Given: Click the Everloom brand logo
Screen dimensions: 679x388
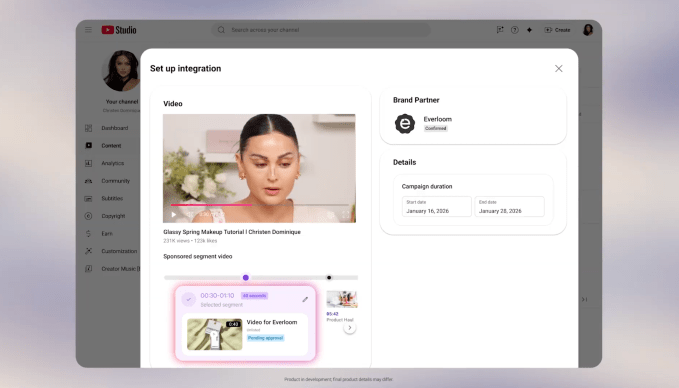Looking at the screenshot, I should pyautogui.click(x=405, y=124).
